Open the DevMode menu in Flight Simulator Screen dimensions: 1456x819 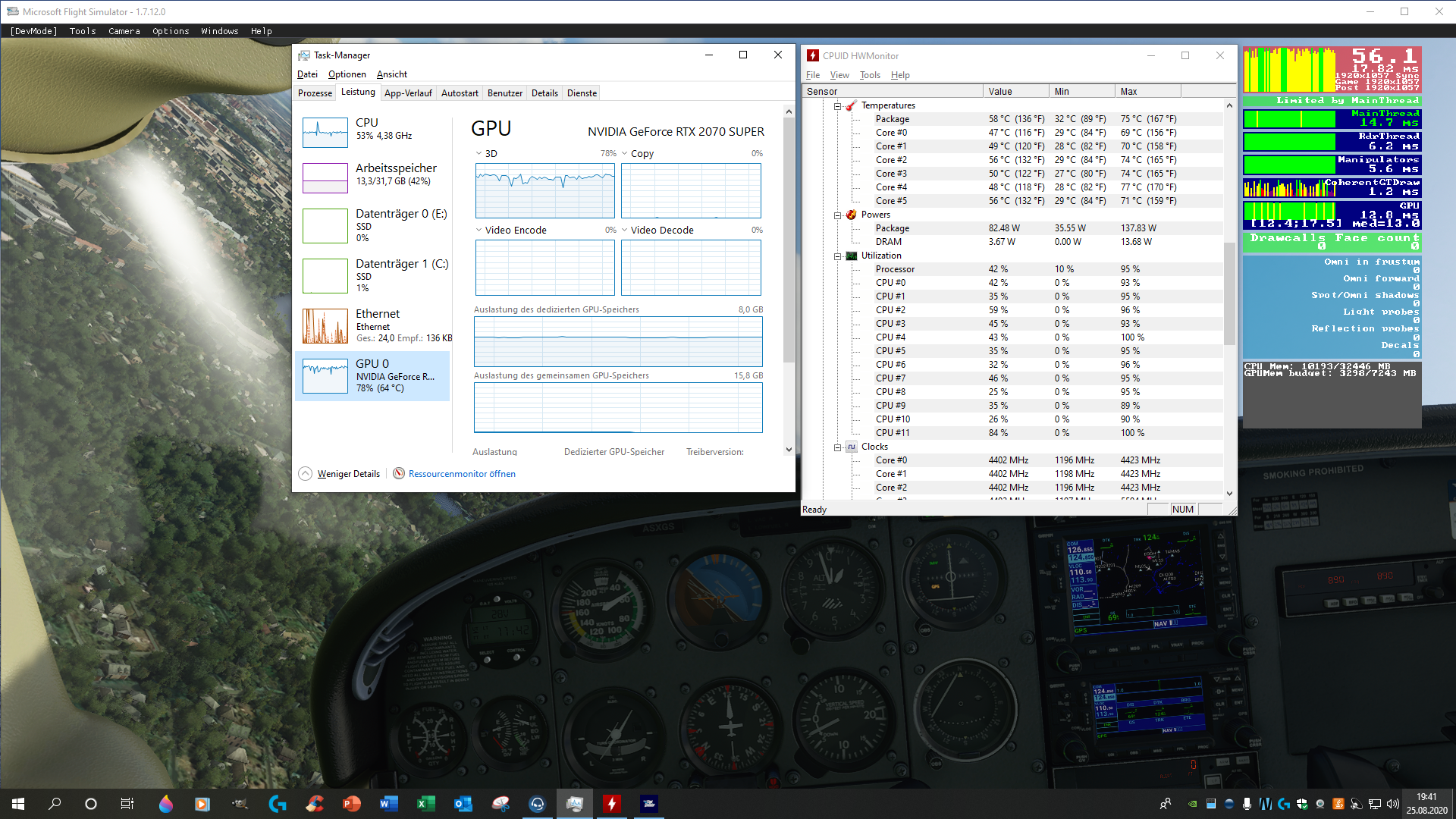pyautogui.click(x=33, y=31)
